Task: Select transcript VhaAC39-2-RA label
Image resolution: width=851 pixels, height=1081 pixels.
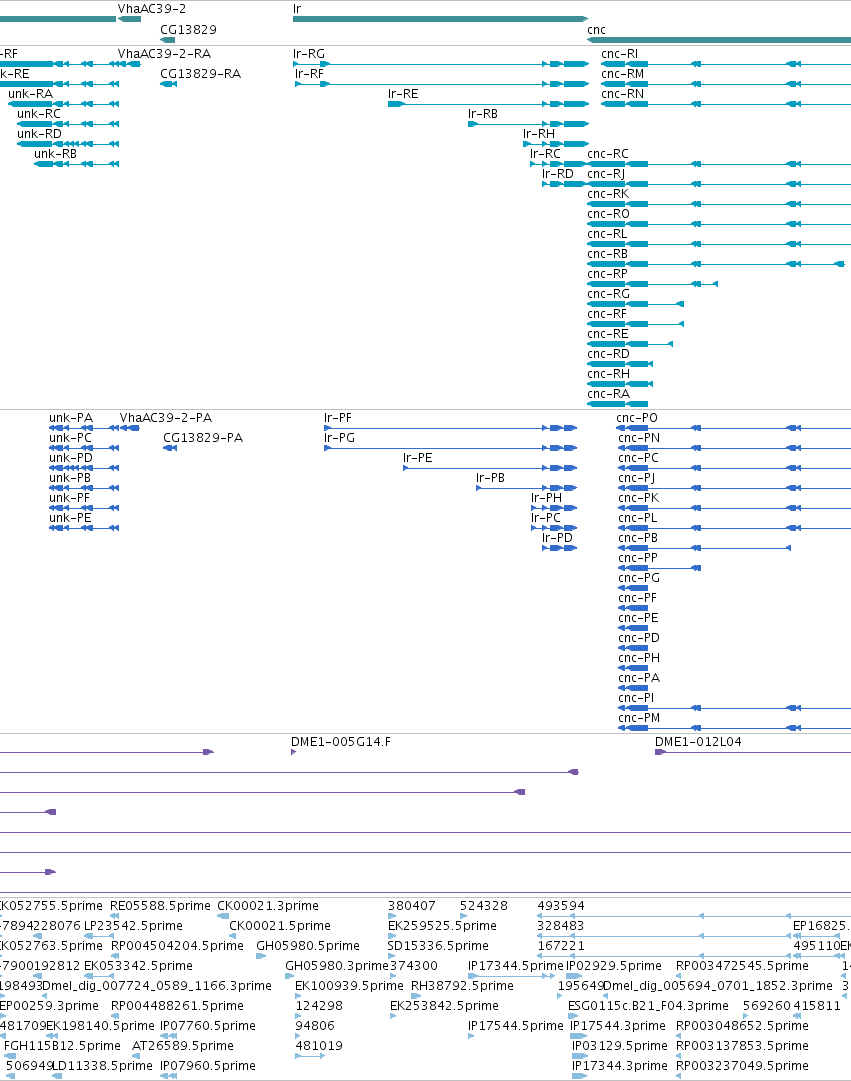Action: click(164, 54)
